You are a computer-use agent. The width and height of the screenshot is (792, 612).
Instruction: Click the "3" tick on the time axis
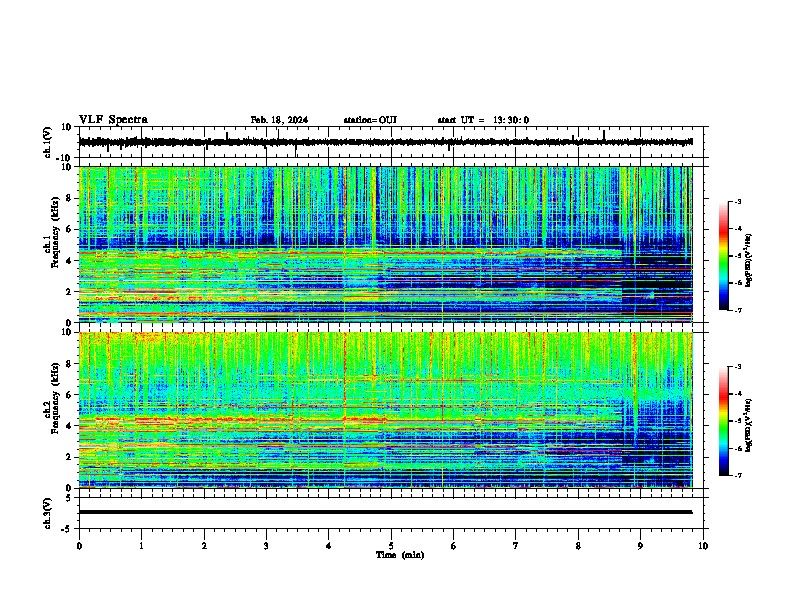tap(266, 546)
